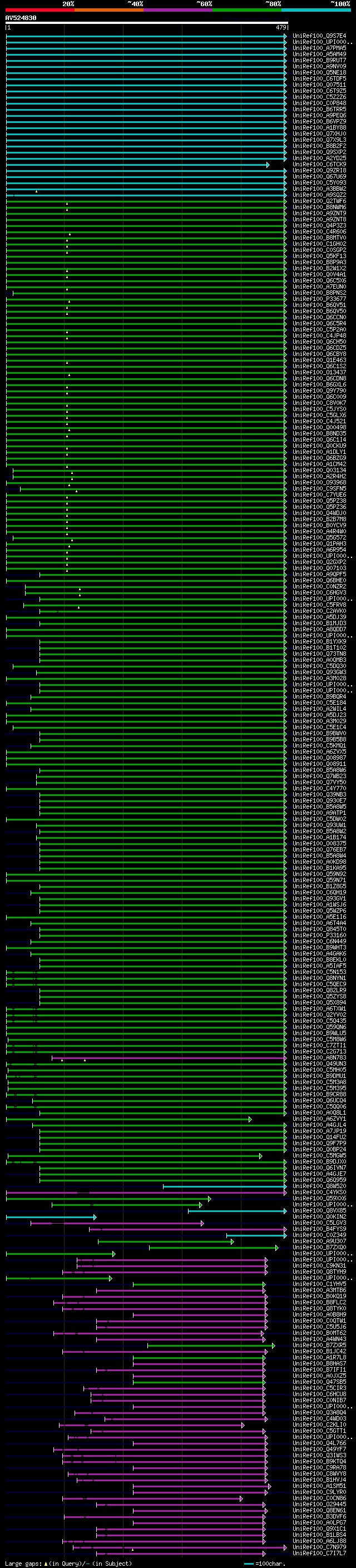Select hit label UniRef100_B7ZXR5
Screen dimensions: 356x1568
point(319,1345)
